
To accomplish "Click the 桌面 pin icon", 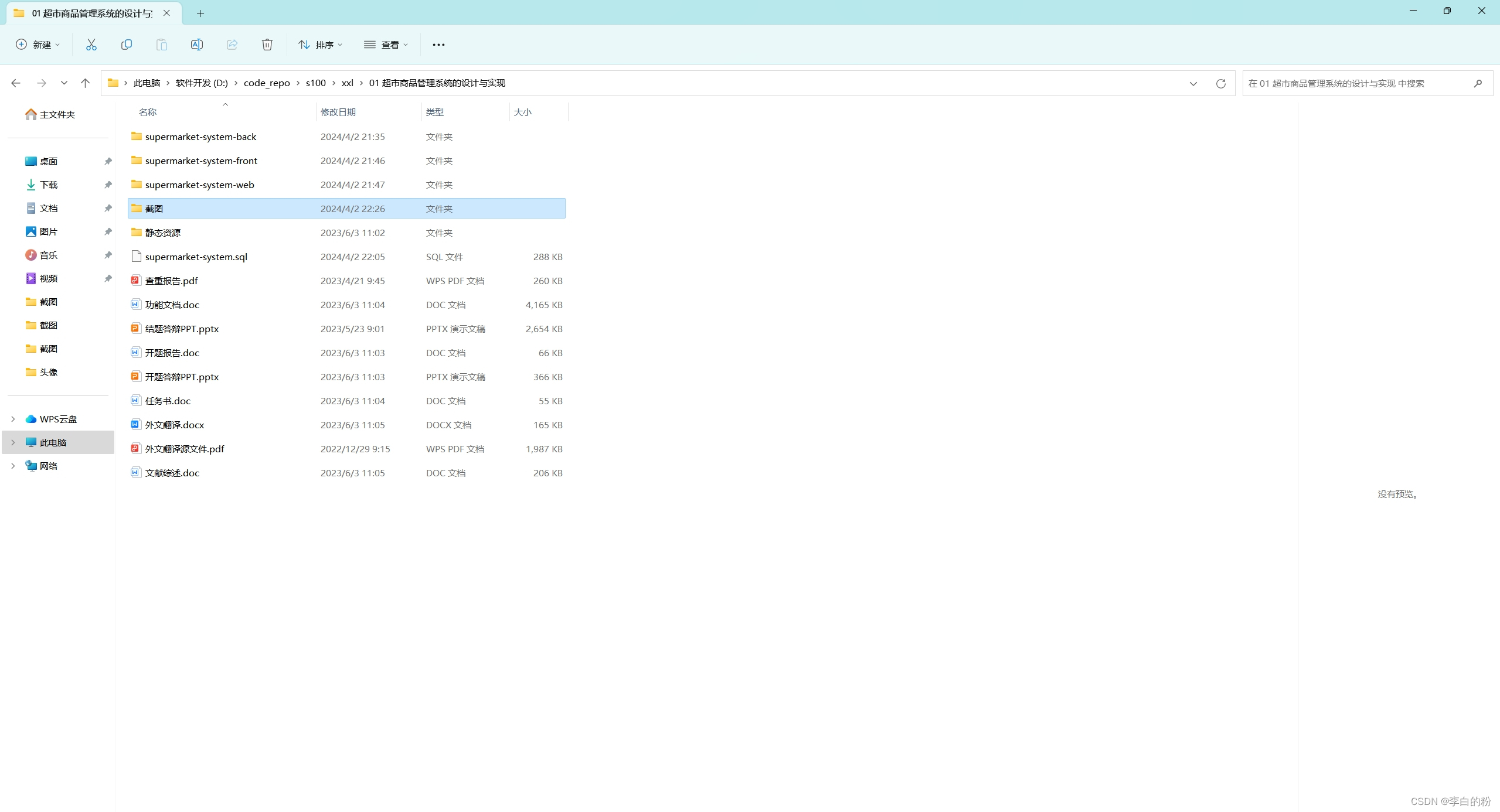I will tap(108, 161).
